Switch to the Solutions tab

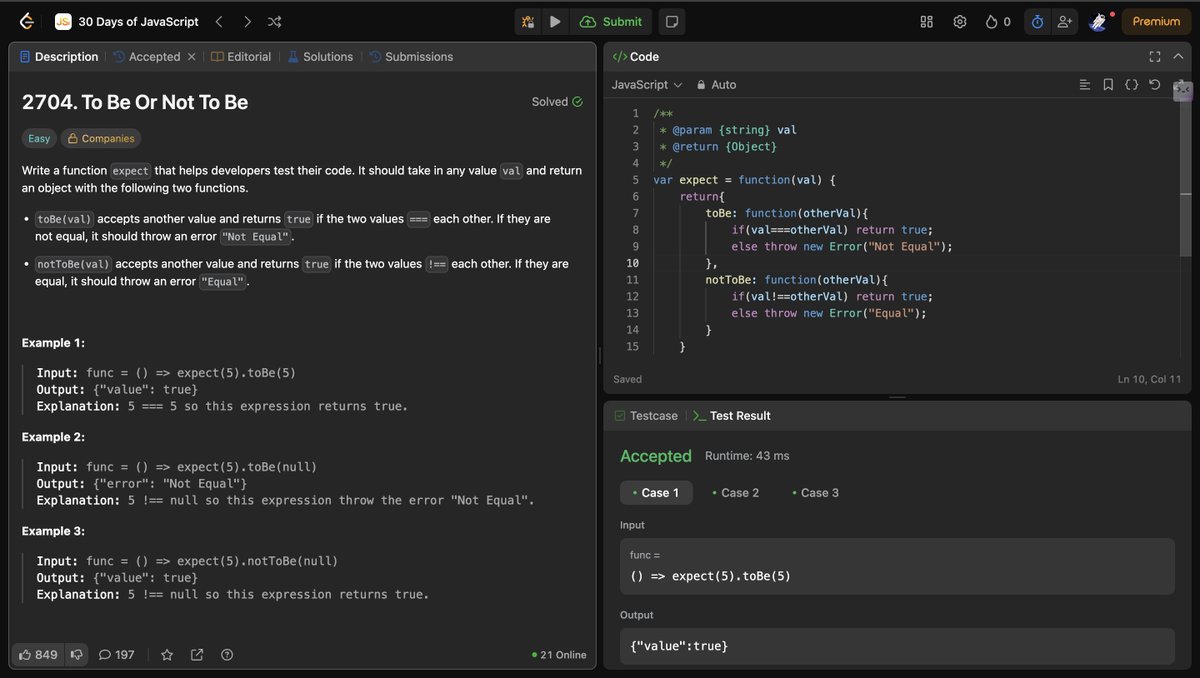pos(320,57)
